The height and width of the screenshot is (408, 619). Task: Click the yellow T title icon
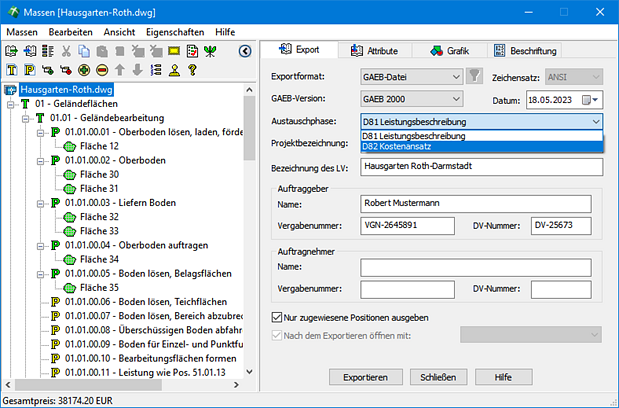click(11, 70)
